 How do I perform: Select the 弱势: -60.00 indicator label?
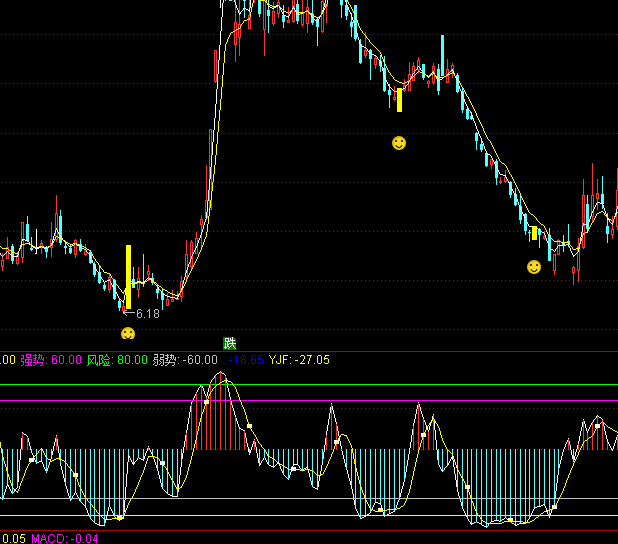pyautogui.click(x=185, y=360)
